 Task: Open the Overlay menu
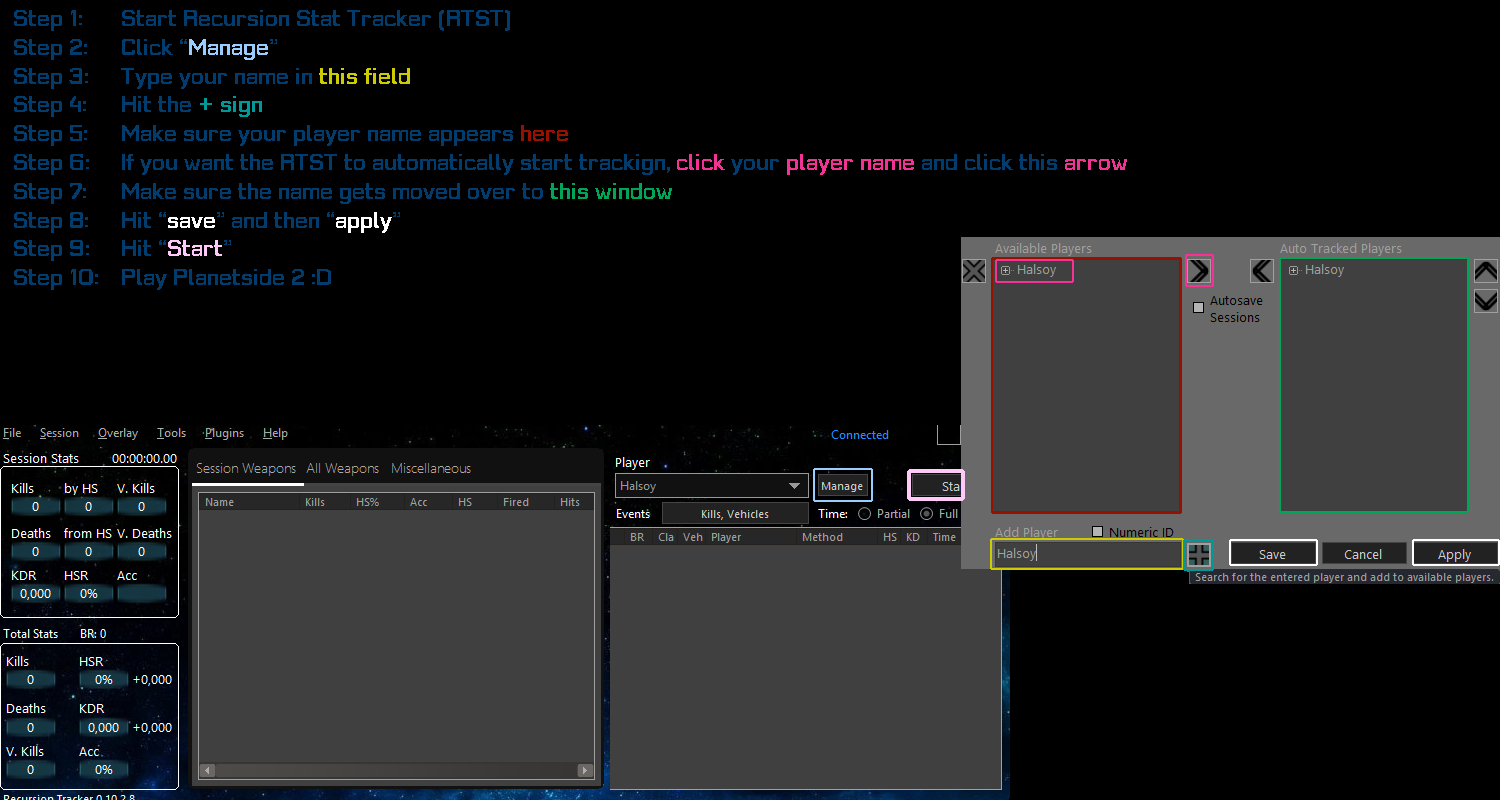click(118, 433)
